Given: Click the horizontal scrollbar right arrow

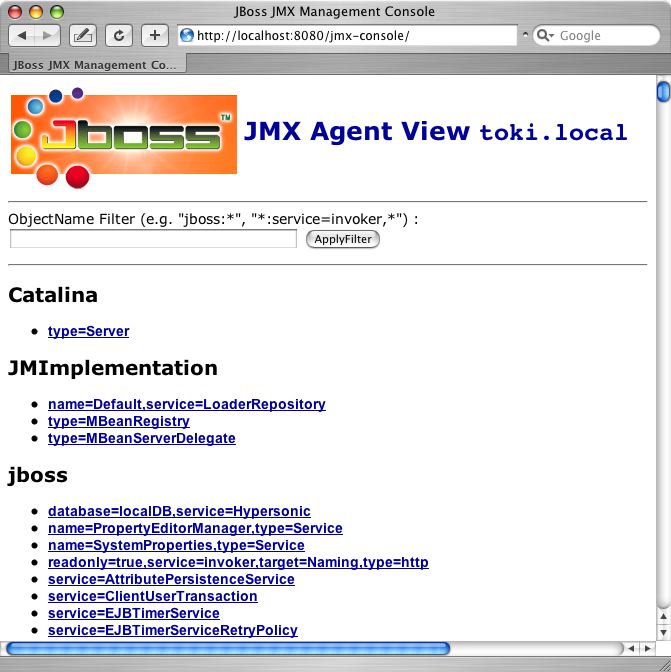Looking at the screenshot, I should (x=647, y=648).
